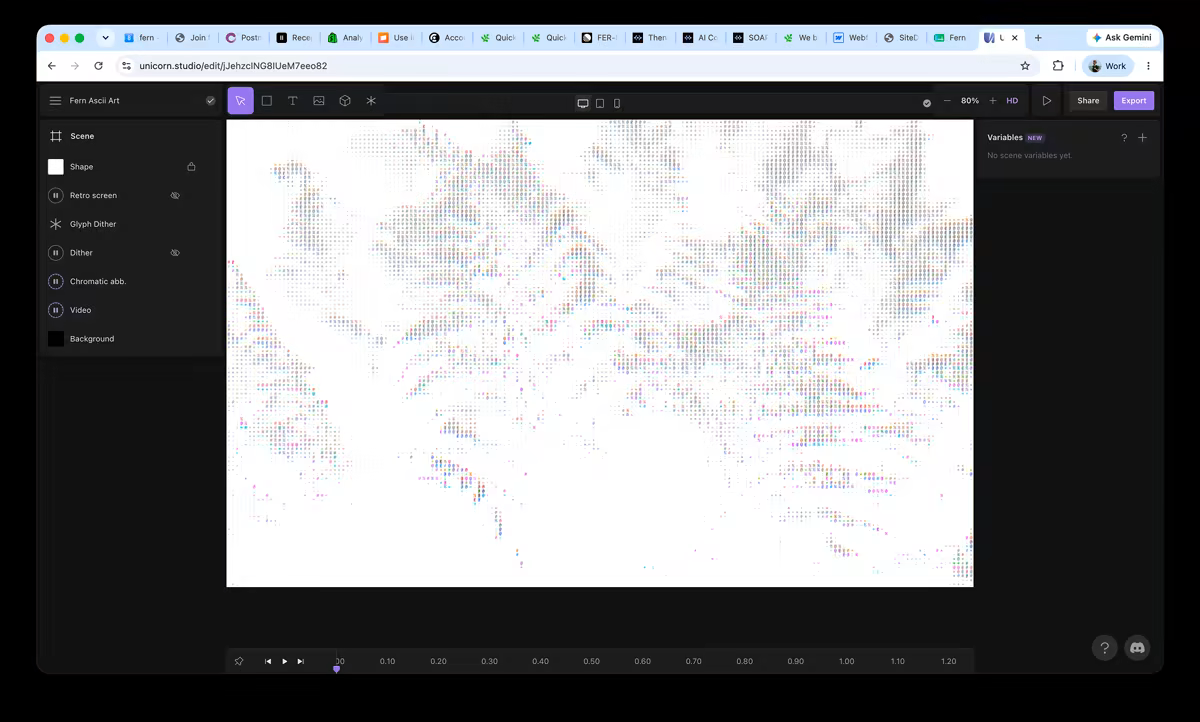Select the Shape layer

click(131, 167)
